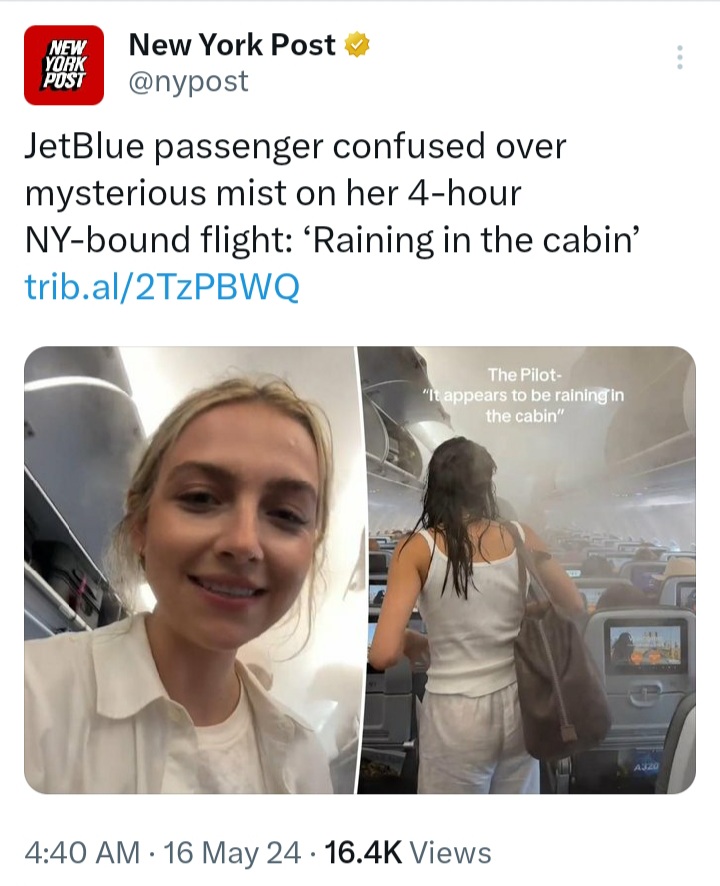Open the three-dot more options menu
The image size is (720, 886).
point(680,57)
